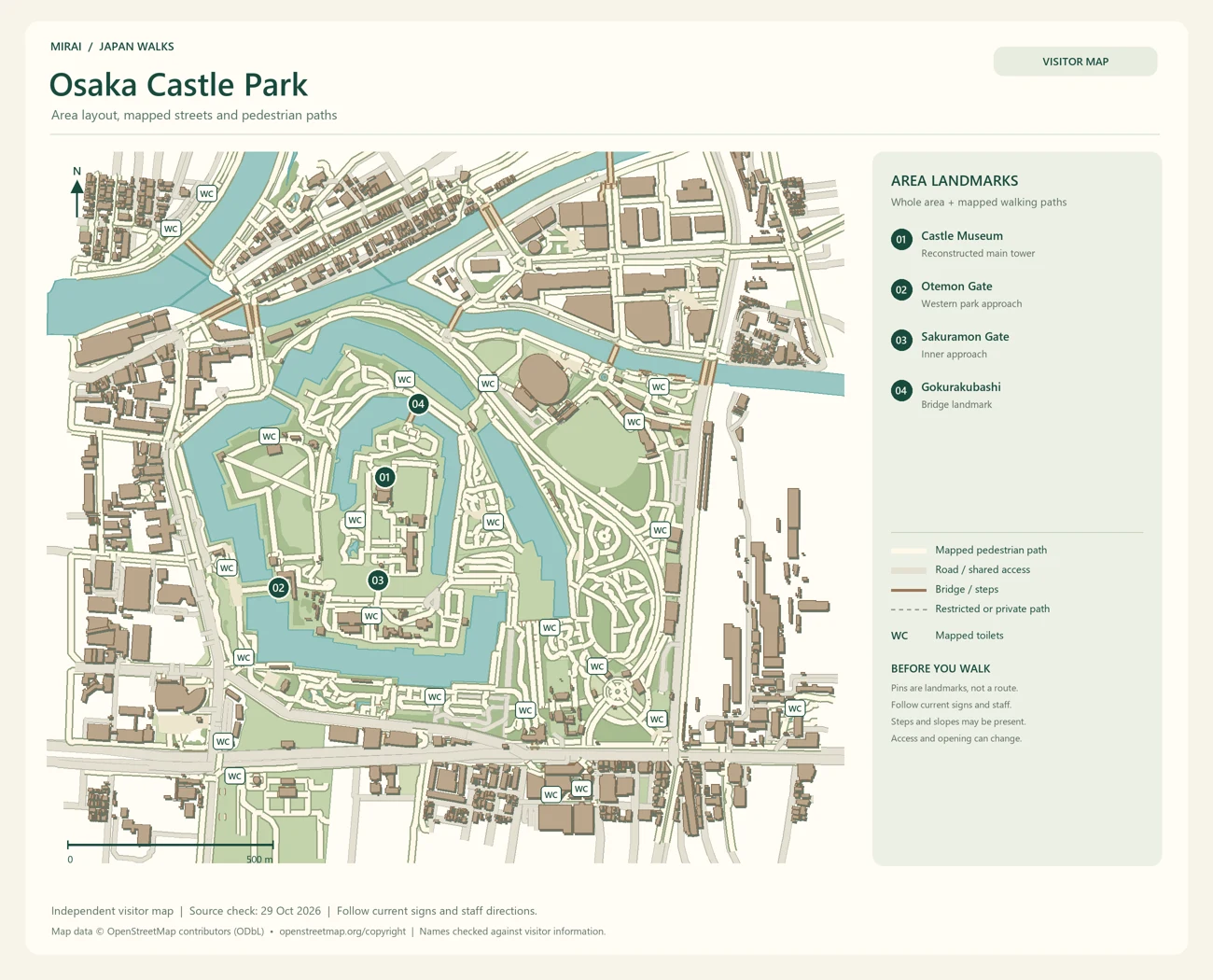Click the Road / shared access legend swatch
Screen dimensions: 1213x980
[909, 570]
